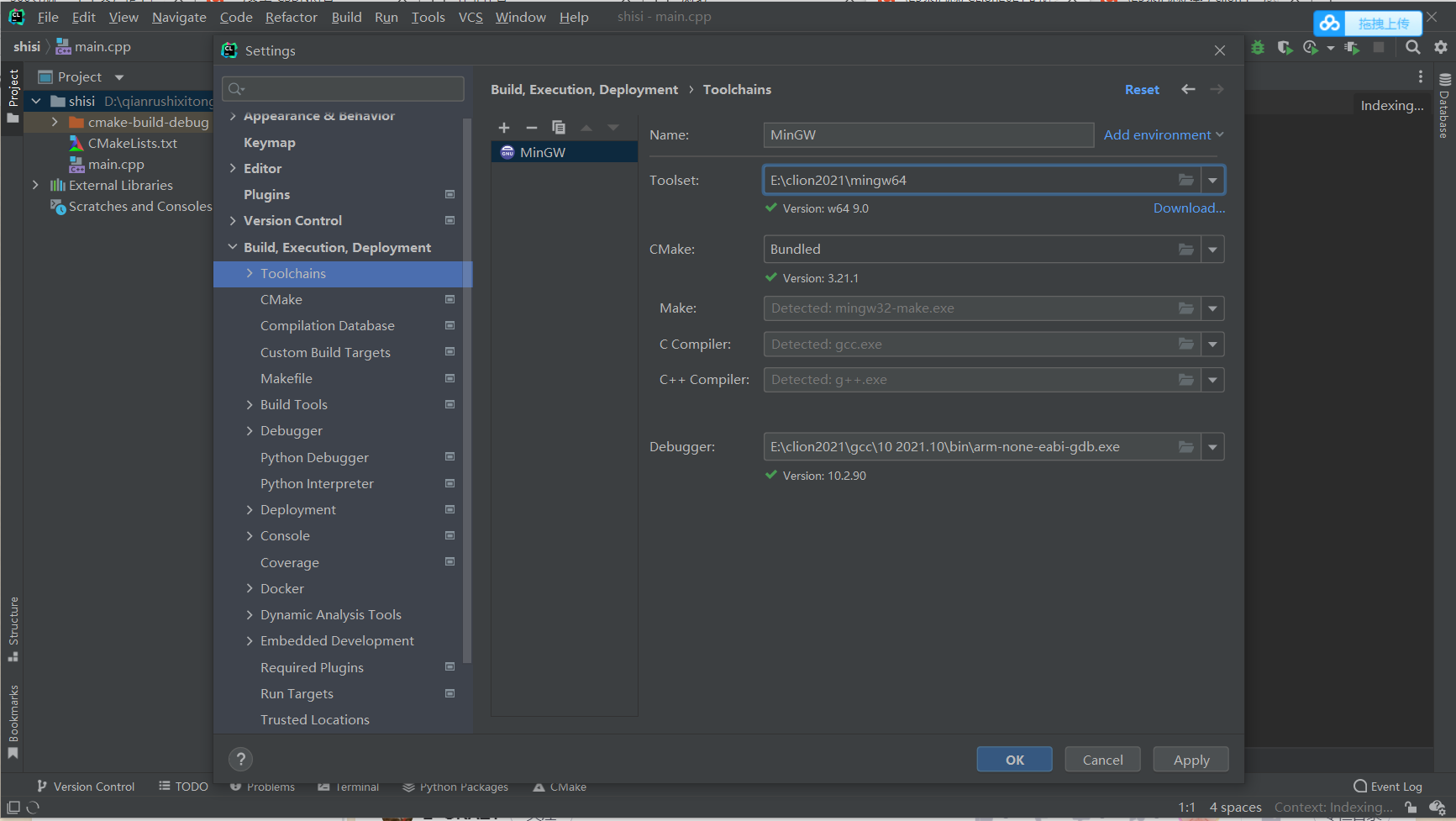The width and height of the screenshot is (1456, 821).
Task: Browse folder for C++ Compiler path
Action: pyautogui.click(x=1185, y=380)
